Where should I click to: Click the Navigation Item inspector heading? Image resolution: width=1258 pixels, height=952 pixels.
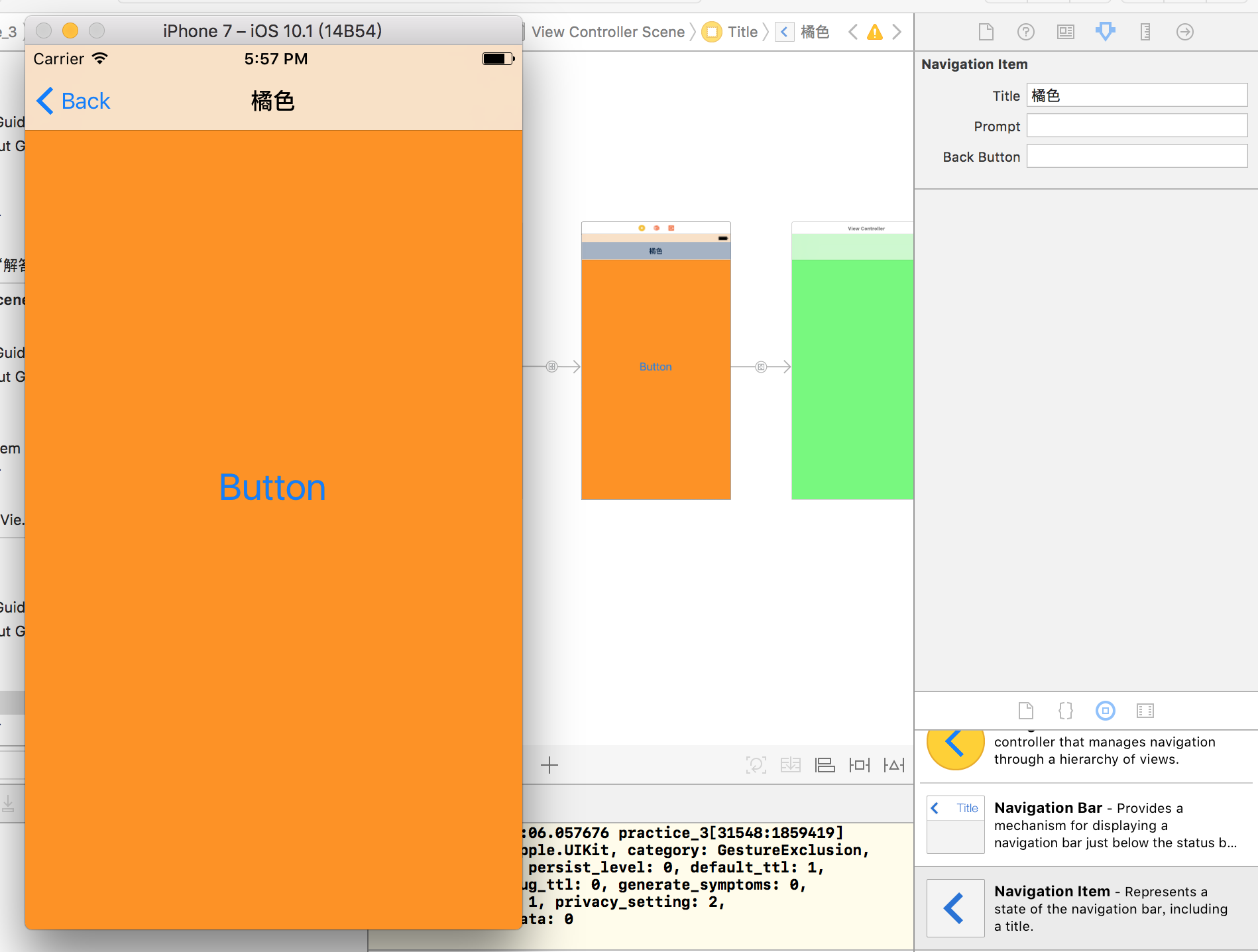pos(974,64)
